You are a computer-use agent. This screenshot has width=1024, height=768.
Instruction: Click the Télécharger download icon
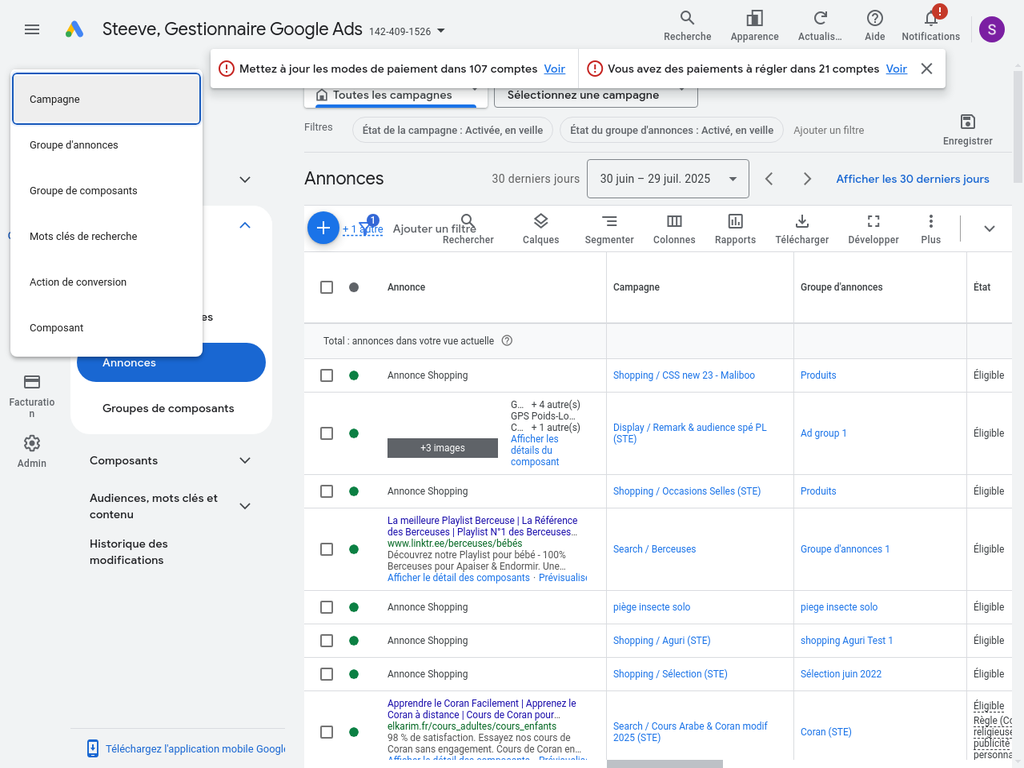coord(801,229)
